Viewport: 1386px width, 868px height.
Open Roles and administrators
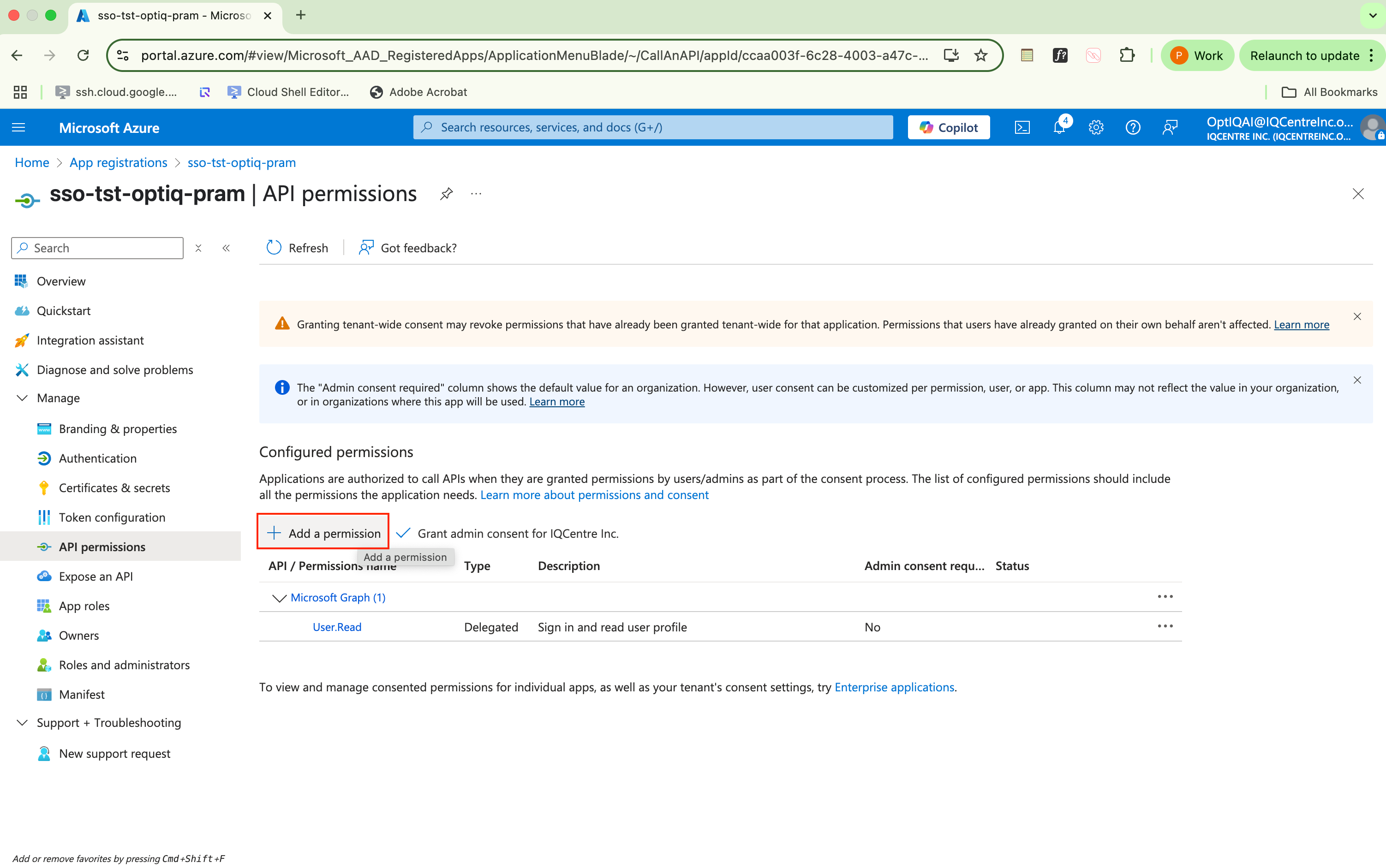[124, 665]
